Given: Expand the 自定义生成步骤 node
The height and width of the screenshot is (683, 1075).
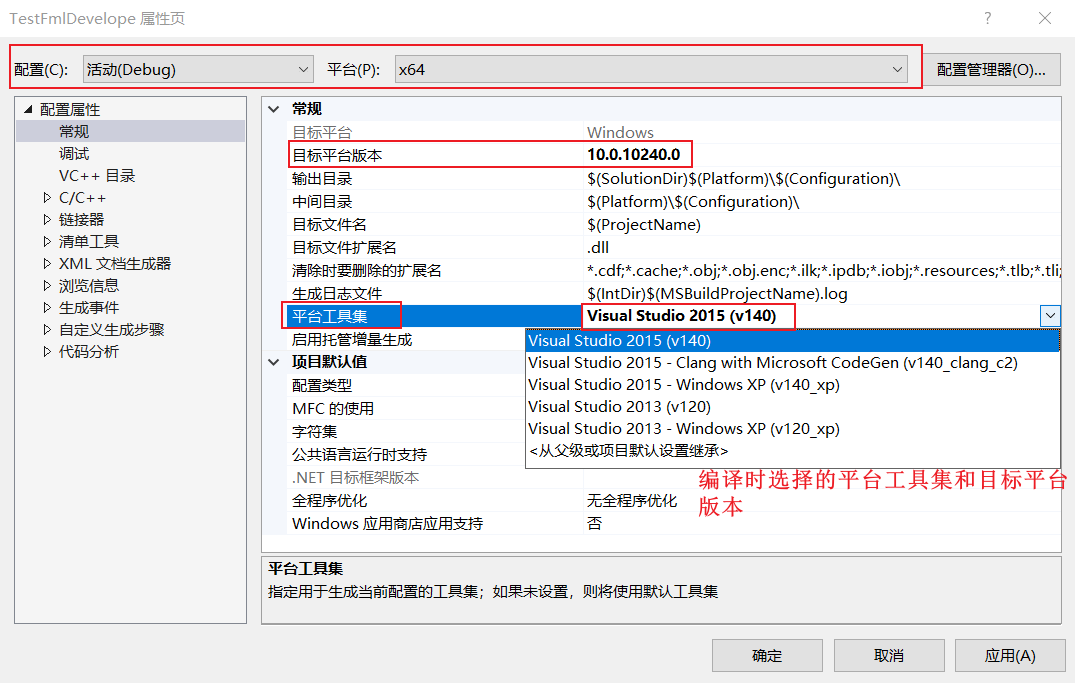Looking at the screenshot, I should pyautogui.click(x=47, y=329).
